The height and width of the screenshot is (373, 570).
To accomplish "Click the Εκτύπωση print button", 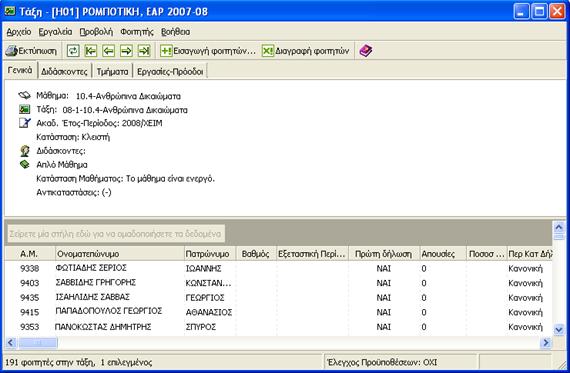I will 31,51.
